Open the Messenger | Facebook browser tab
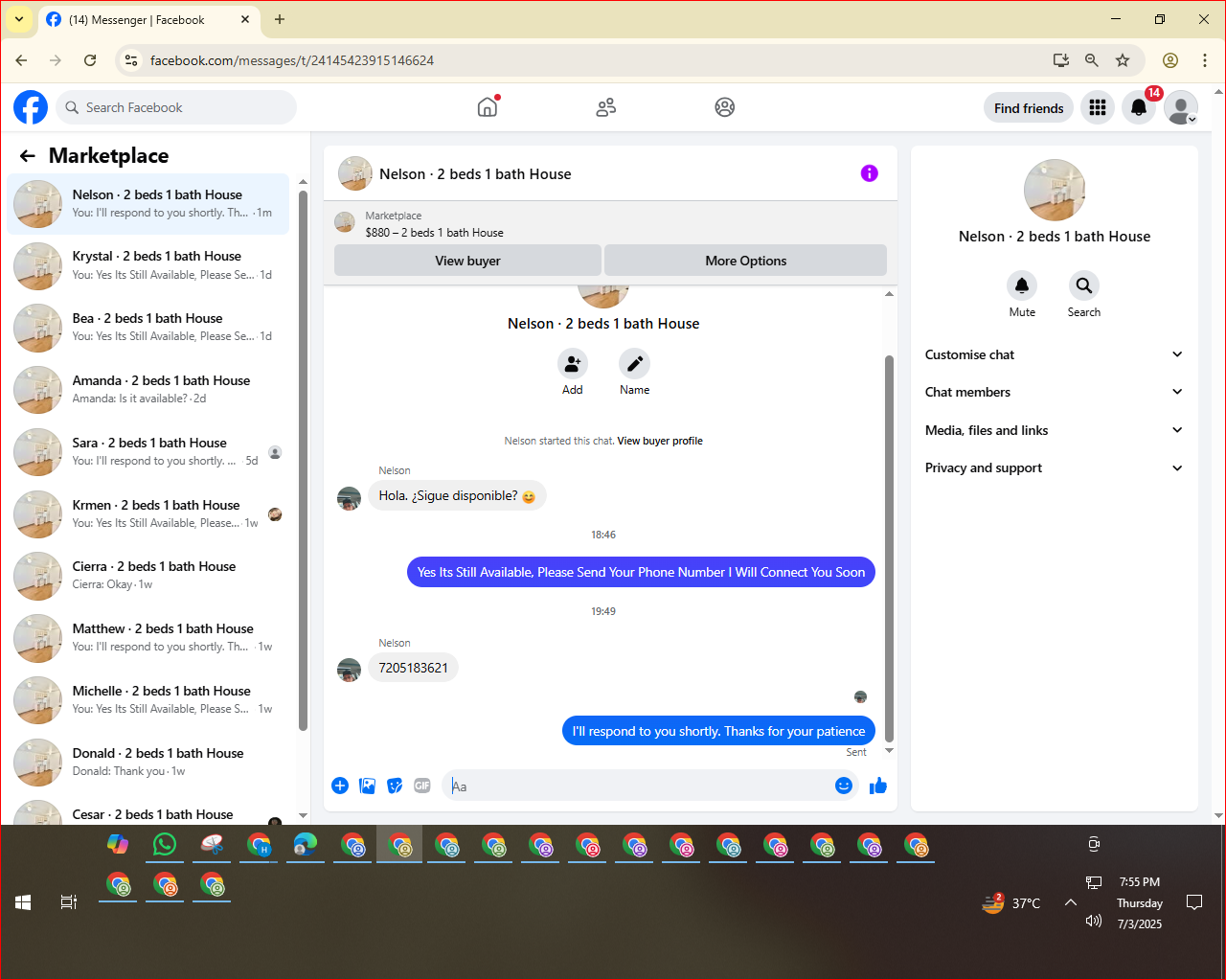 point(148,19)
